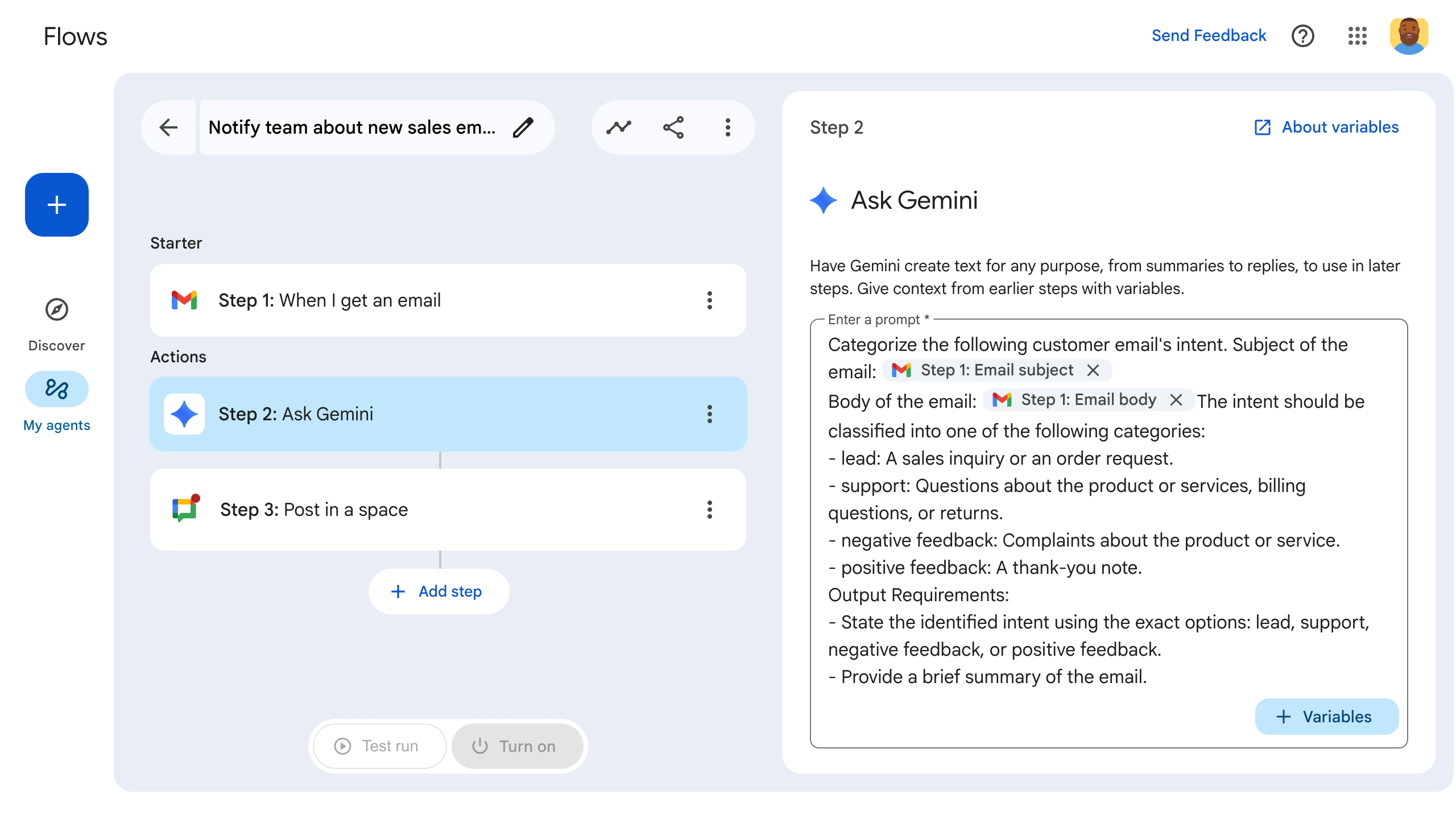Open Step 3 options menu
Image resolution: width=1456 pixels, height=819 pixels.
pos(710,510)
